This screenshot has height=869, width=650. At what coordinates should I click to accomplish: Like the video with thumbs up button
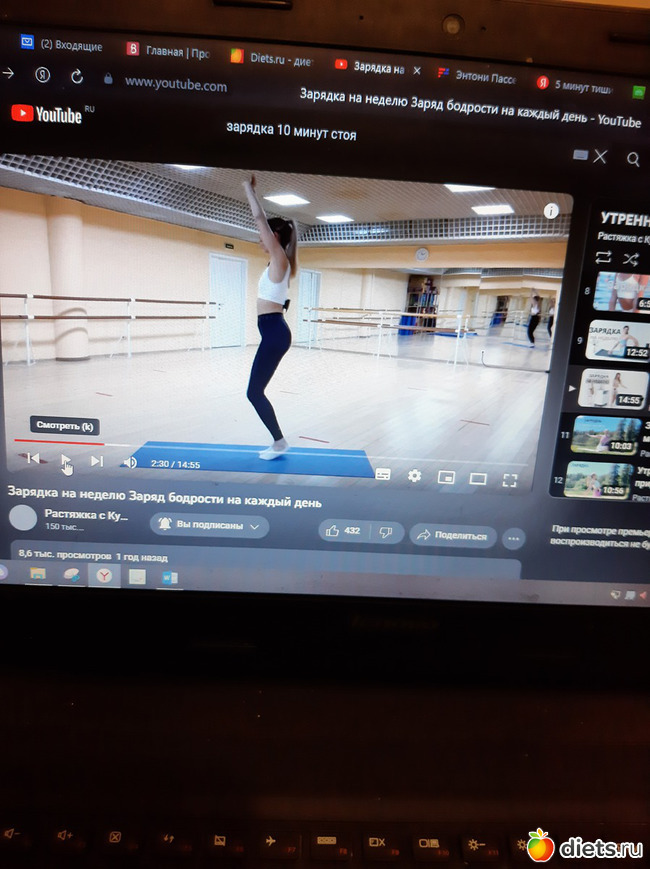pyautogui.click(x=342, y=531)
